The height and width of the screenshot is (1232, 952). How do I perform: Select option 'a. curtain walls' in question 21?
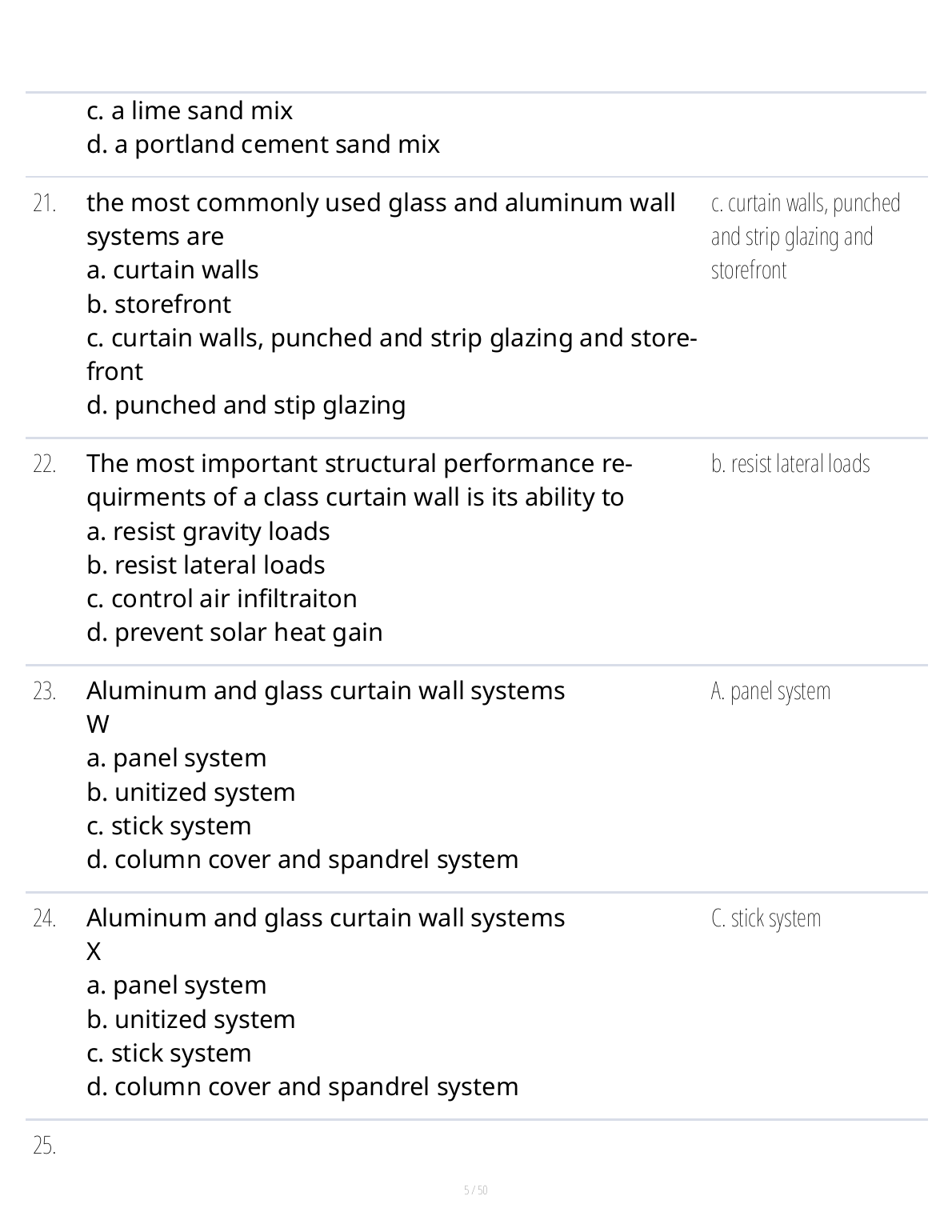click(173, 270)
